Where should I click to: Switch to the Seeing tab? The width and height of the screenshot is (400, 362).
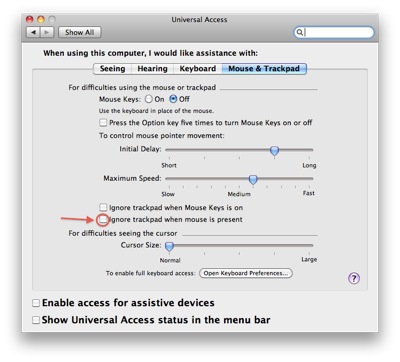tap(112, 69)
